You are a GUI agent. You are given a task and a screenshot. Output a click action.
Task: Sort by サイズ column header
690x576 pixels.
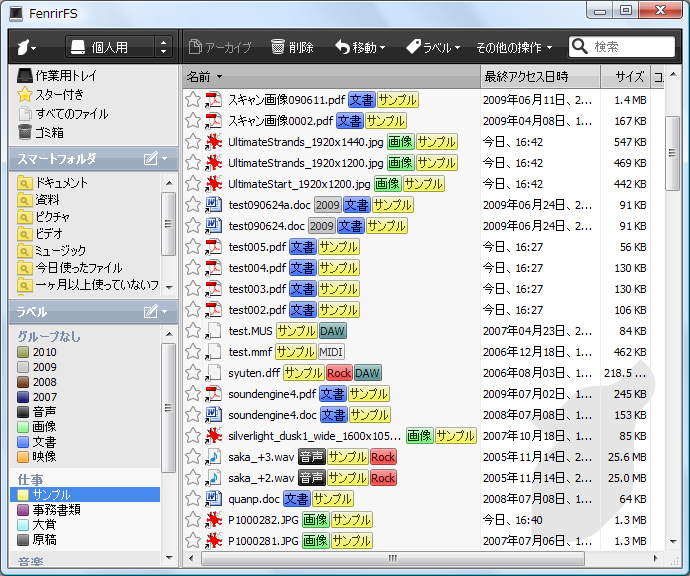pos(625,77)
